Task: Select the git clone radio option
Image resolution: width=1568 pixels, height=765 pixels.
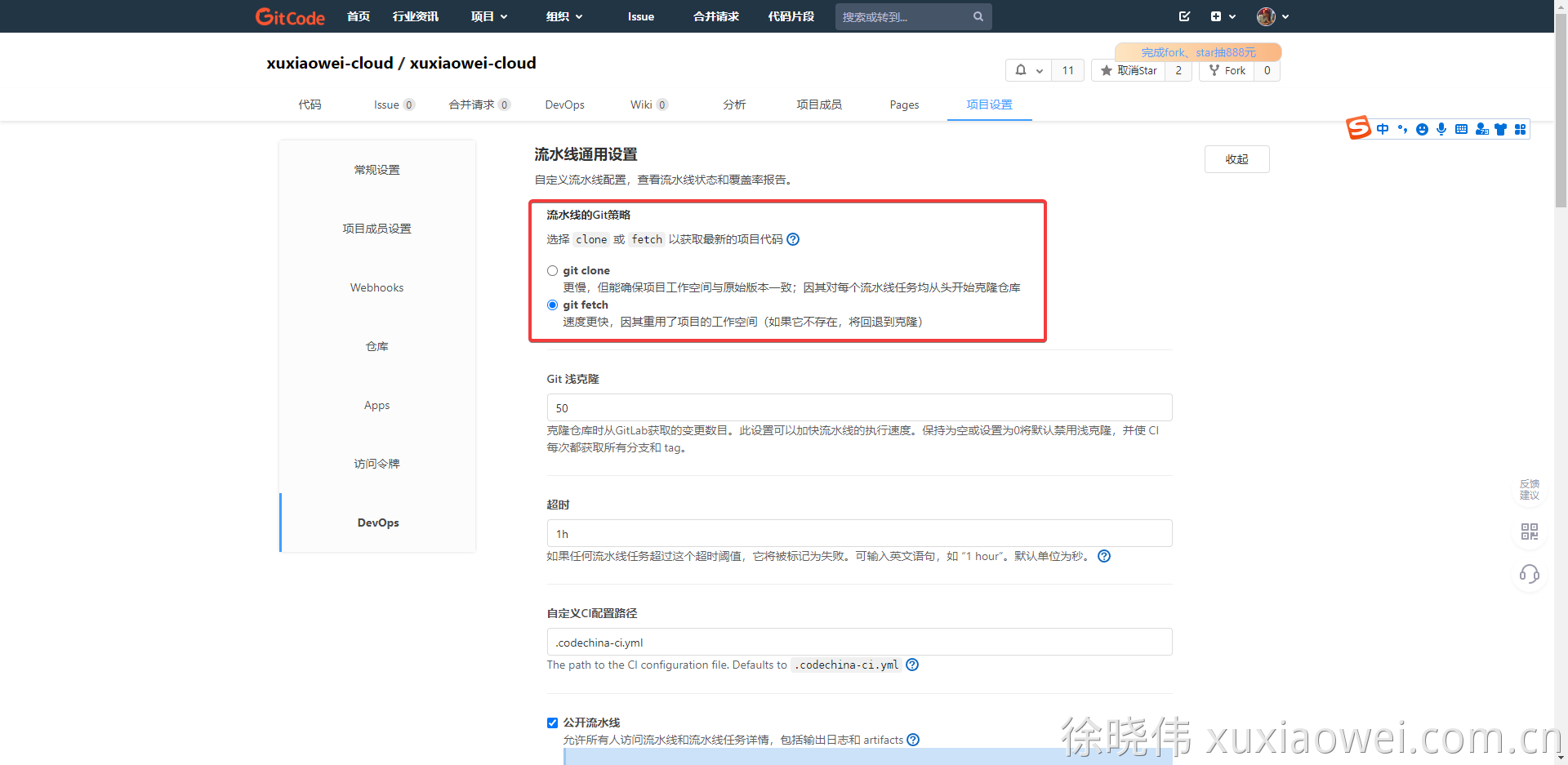Action: (553, 271)
